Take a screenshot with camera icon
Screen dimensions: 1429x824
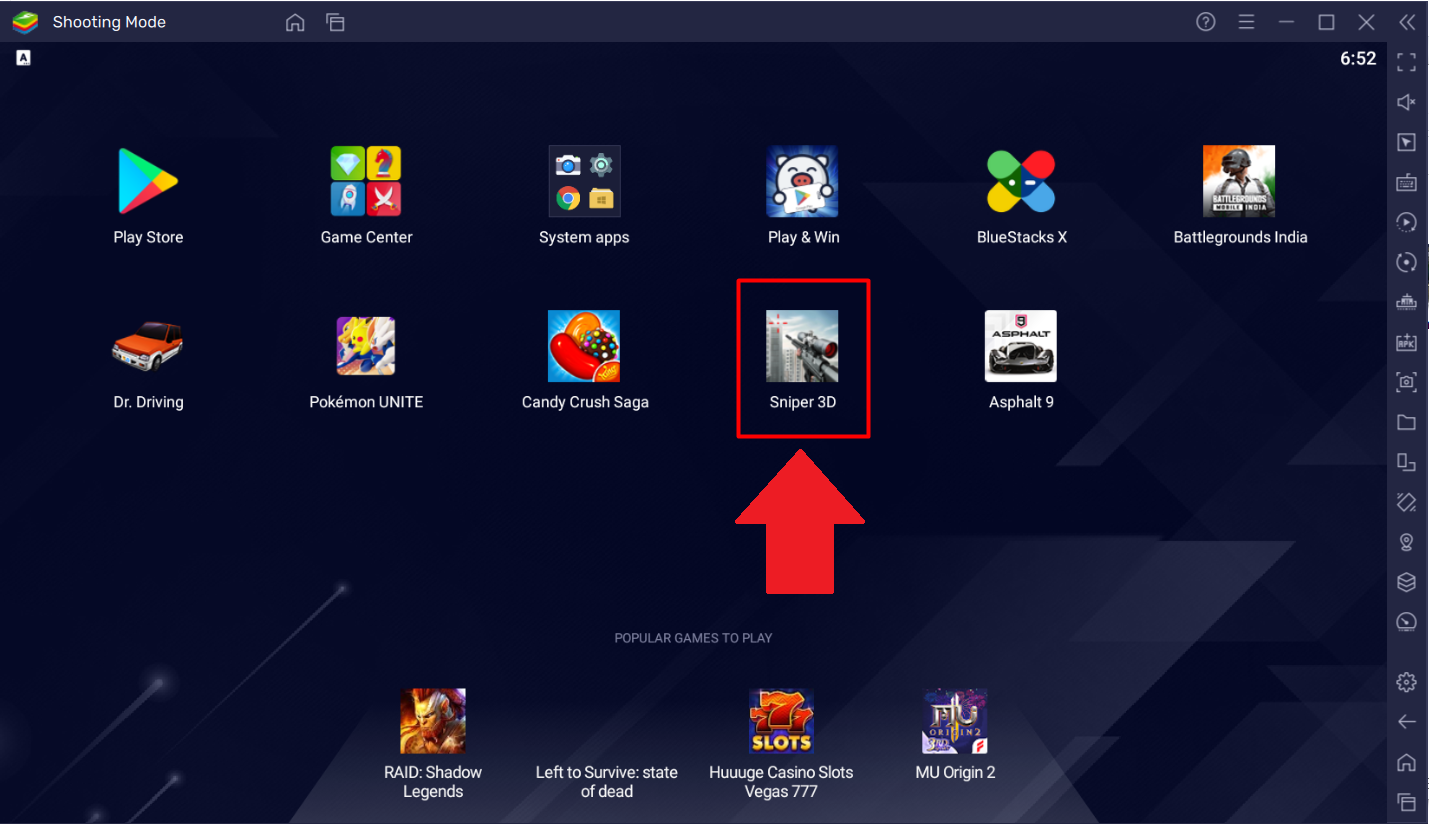click(x=1406, y=382)
